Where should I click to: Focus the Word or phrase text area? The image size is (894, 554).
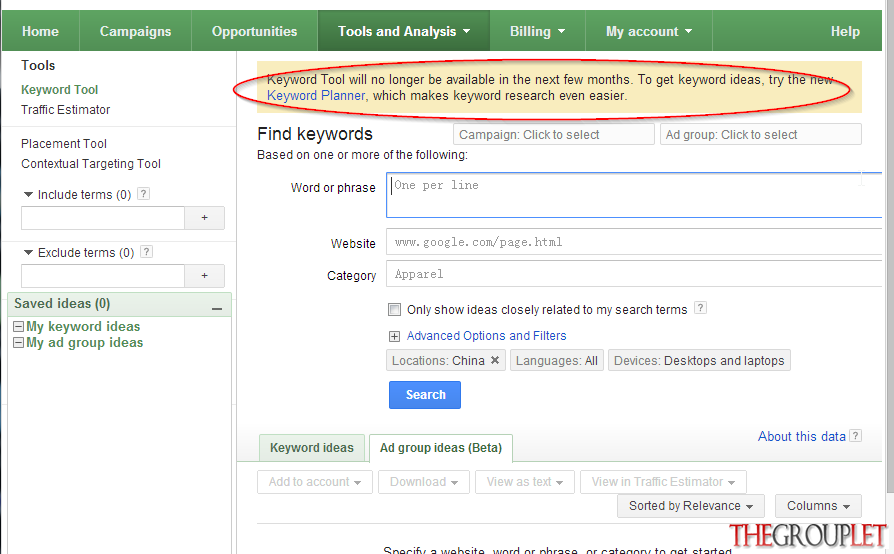point(634,195)
